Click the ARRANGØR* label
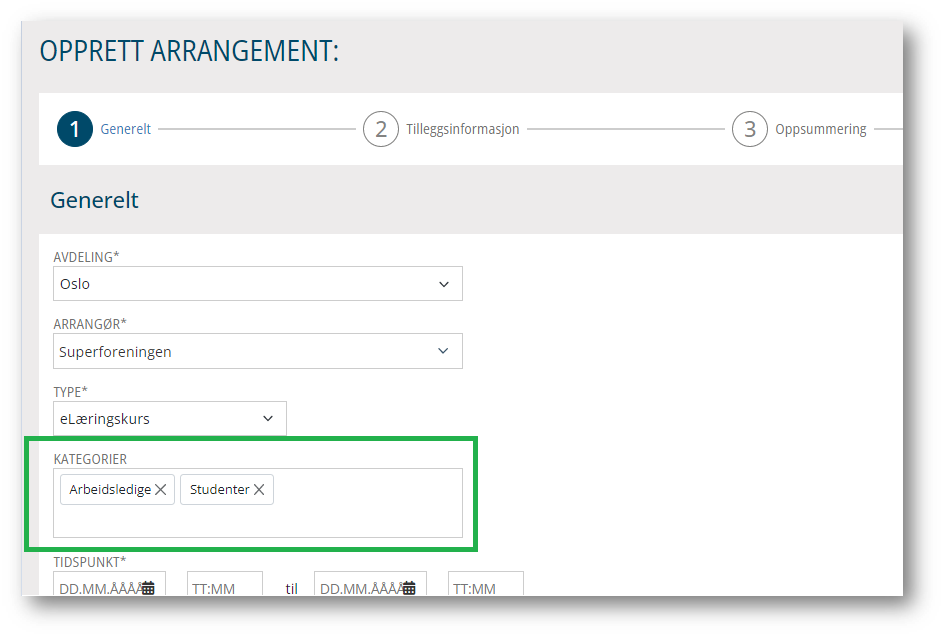The image size is (945, 638). pyautogui.click(x=90, y=324)
